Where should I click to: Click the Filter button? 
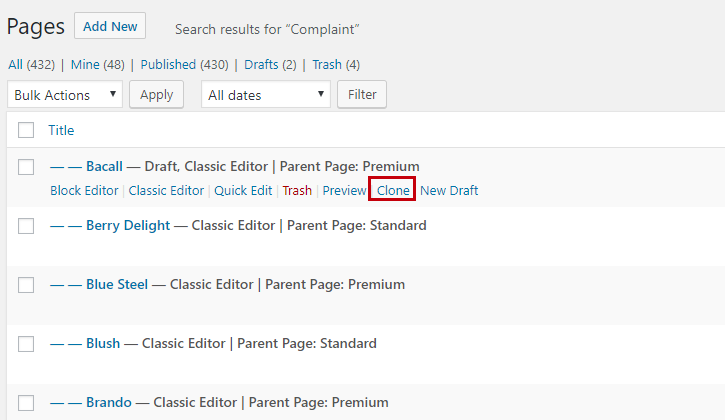[x=362, y=95]
